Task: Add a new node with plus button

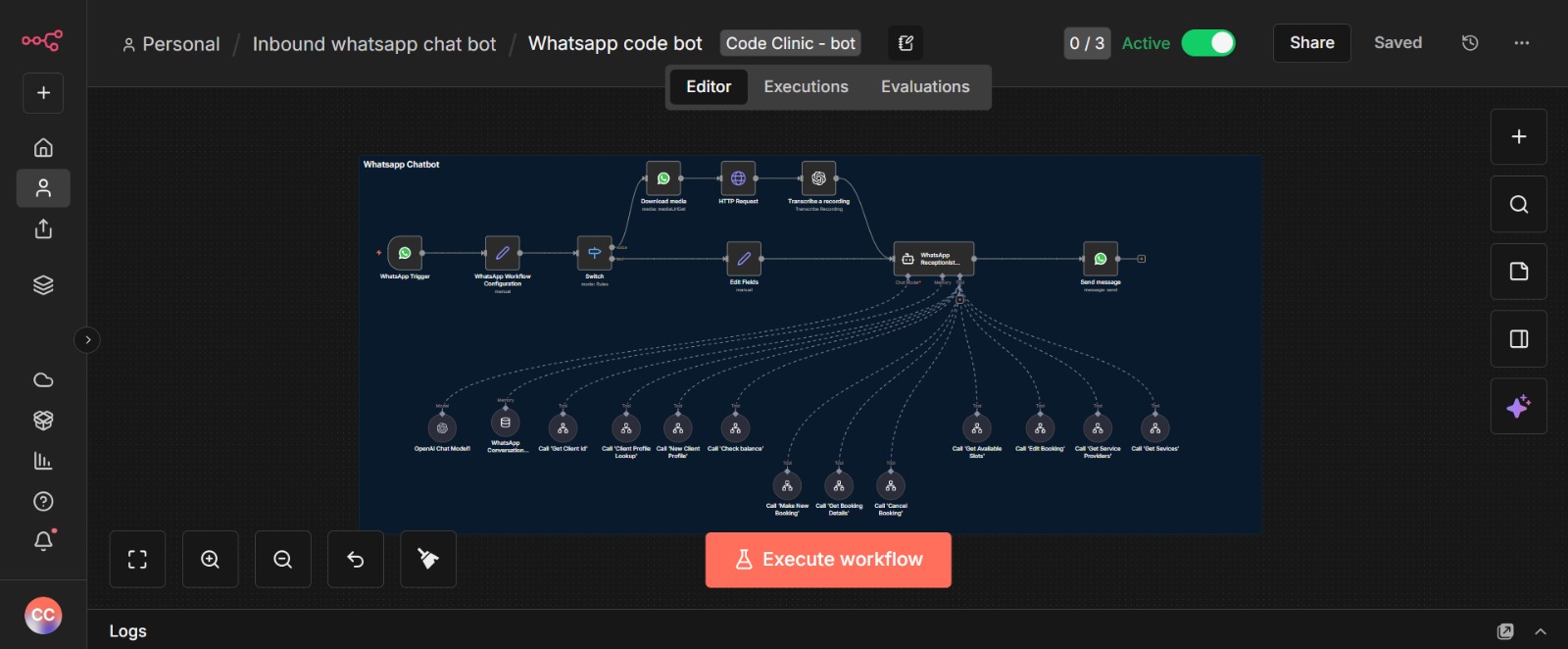Action: (1518, 137)
